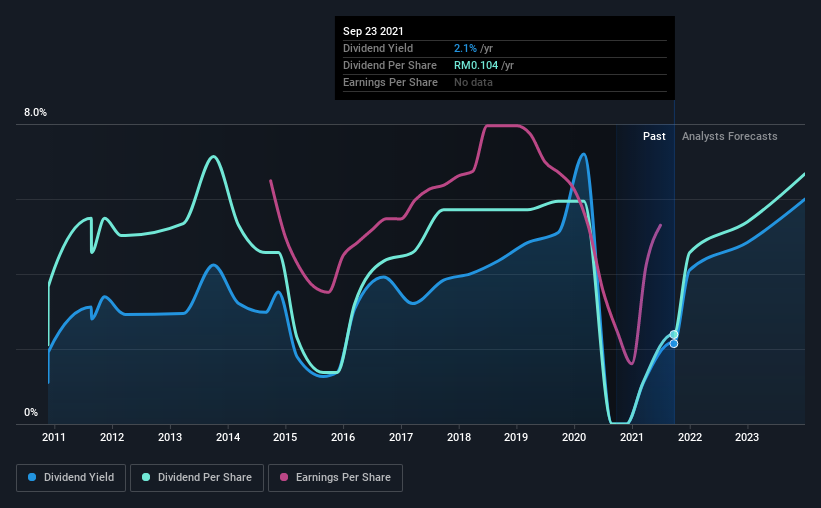
Task: Click the 2019 x-axis year label
Action: [516, 437]
